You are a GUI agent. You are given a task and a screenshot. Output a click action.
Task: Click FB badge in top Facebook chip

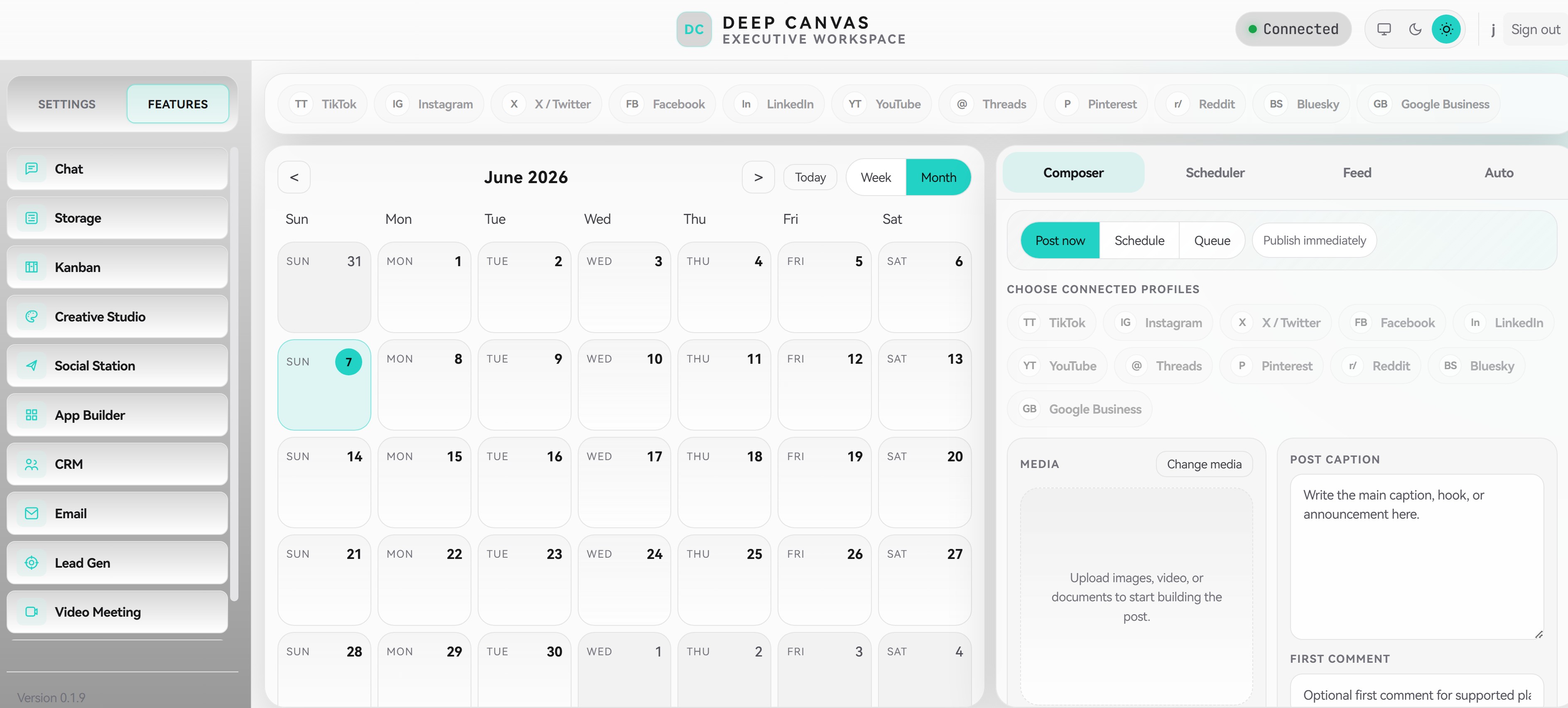[632, 104]
